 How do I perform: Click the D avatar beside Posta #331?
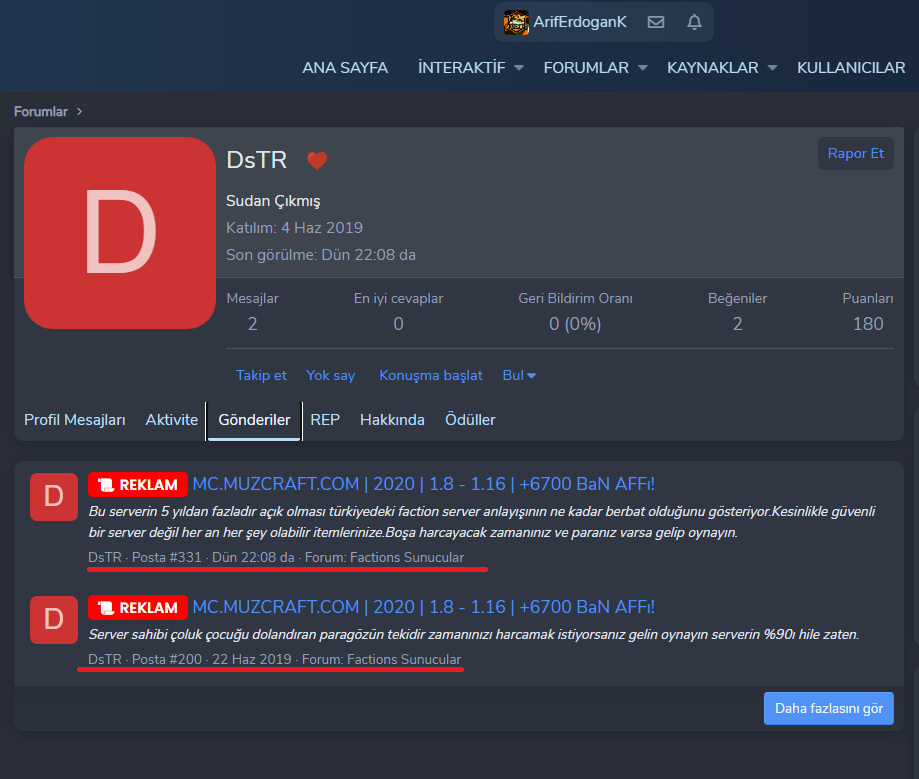point(54,497)
